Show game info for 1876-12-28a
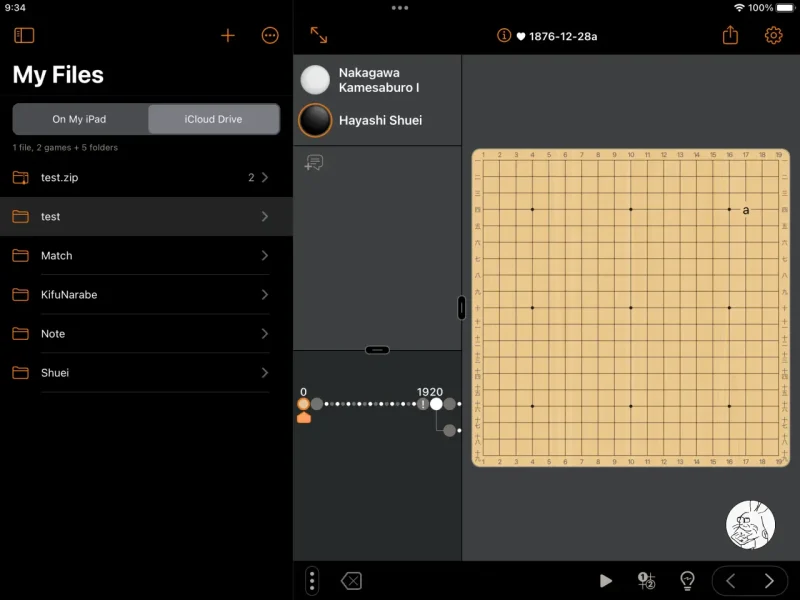 (x=504, y=36)
